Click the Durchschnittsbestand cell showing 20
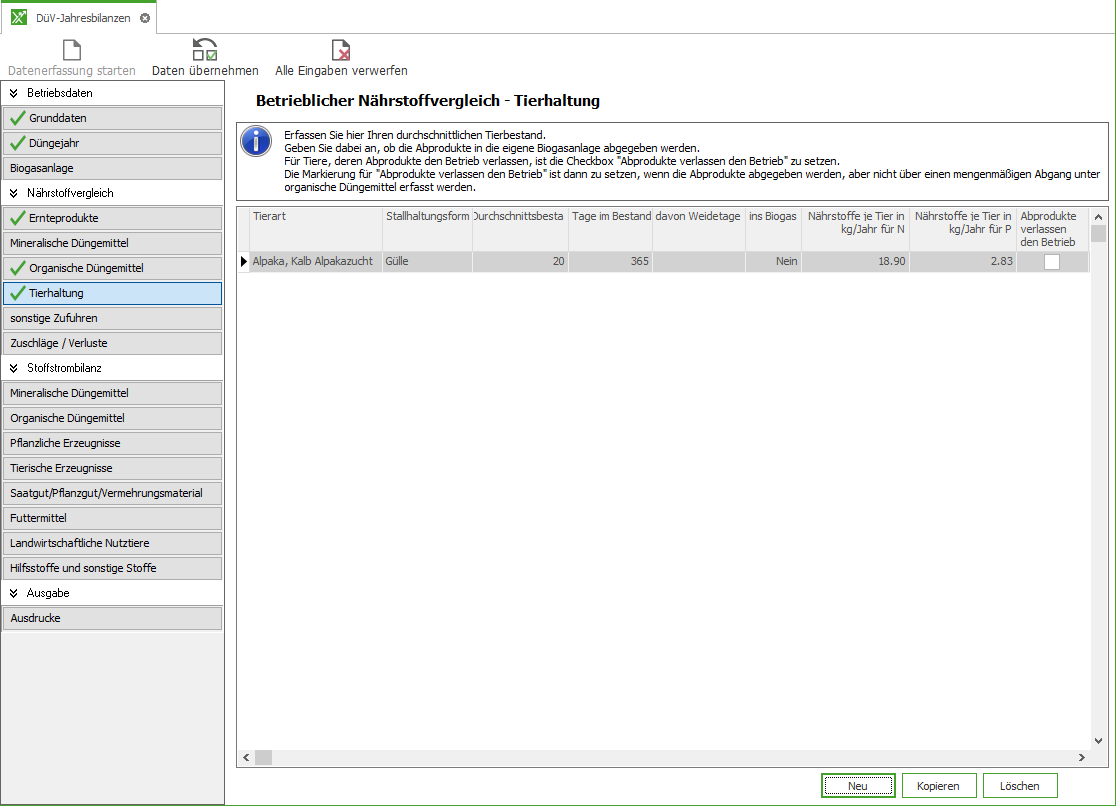 (x=520, y=262)
